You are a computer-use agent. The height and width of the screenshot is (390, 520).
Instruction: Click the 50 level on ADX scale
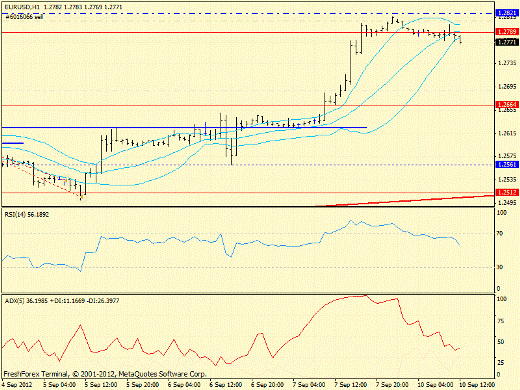[500, 342]
